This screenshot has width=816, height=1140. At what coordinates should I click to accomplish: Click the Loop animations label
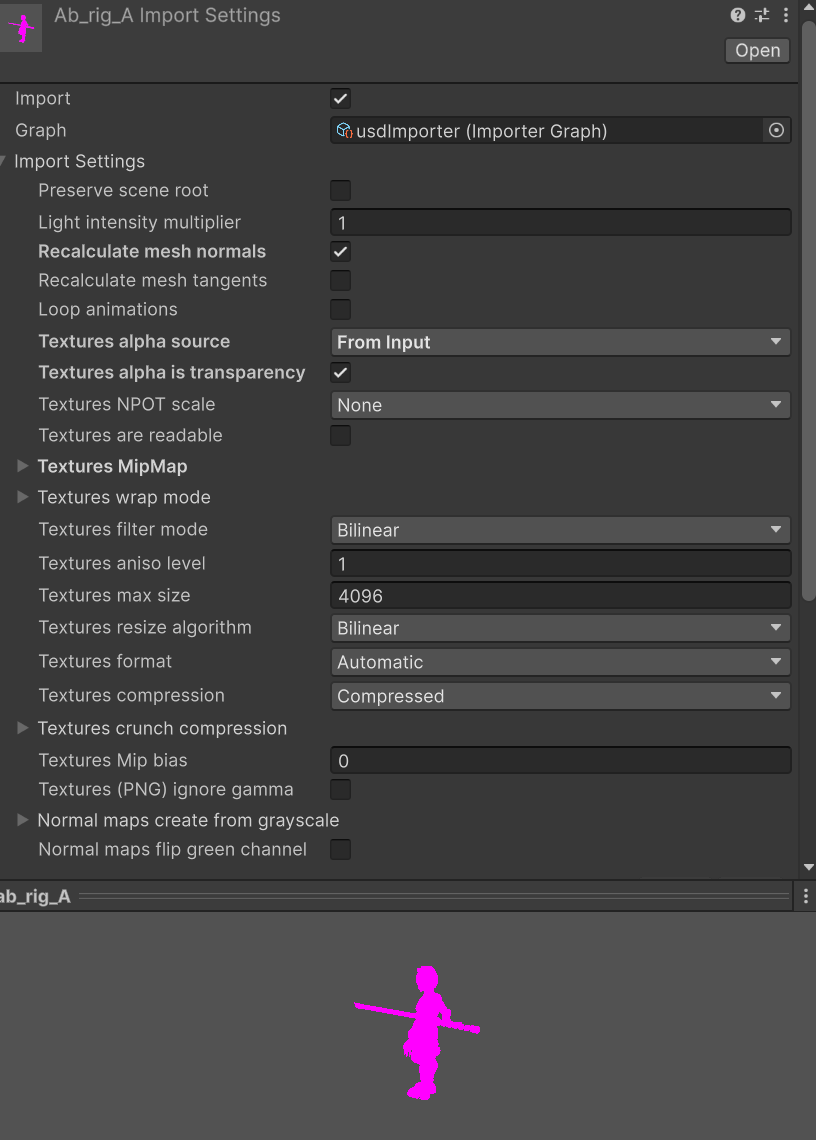click(x=108, y=310)
